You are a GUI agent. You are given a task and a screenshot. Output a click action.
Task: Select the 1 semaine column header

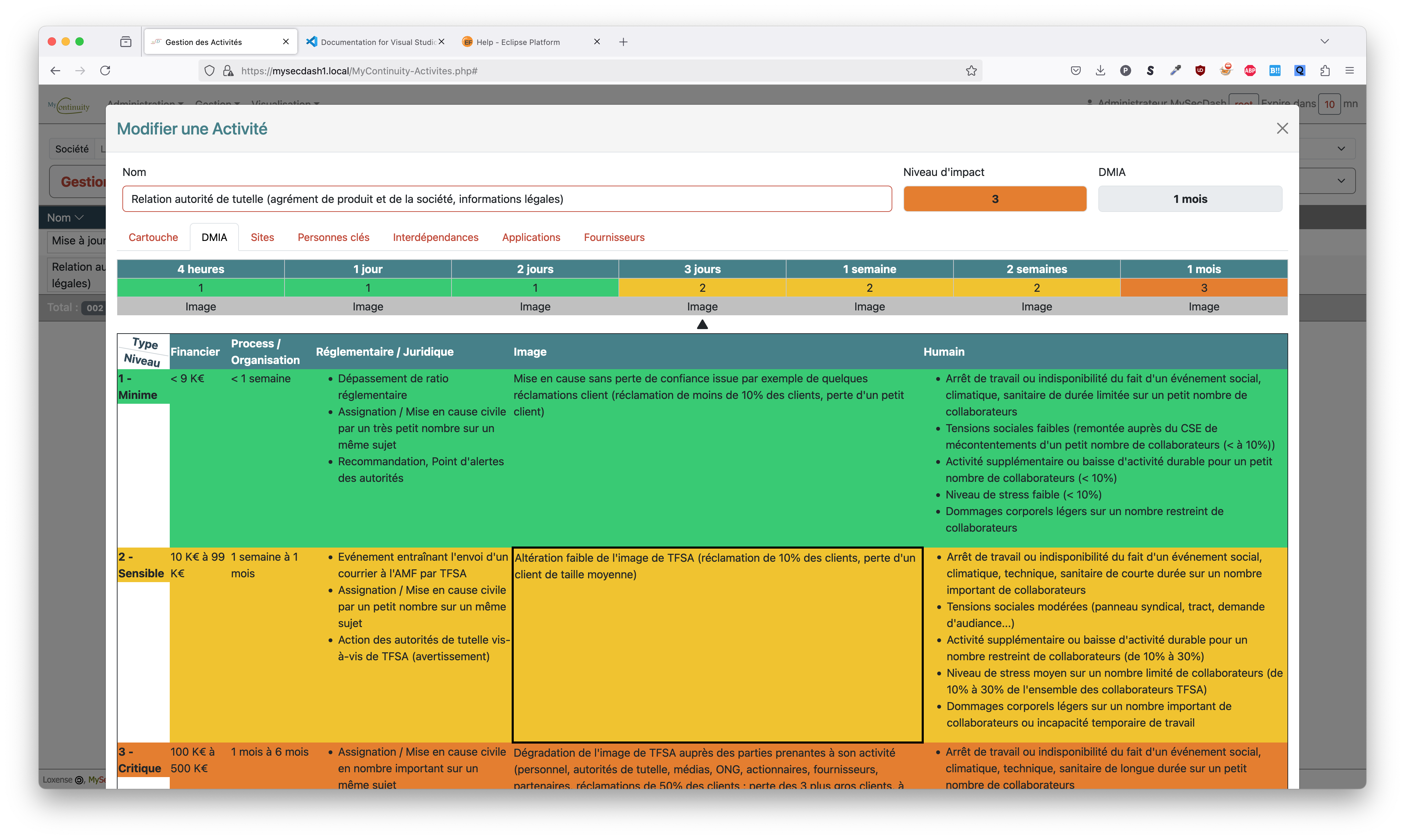[x=869, y=269]
